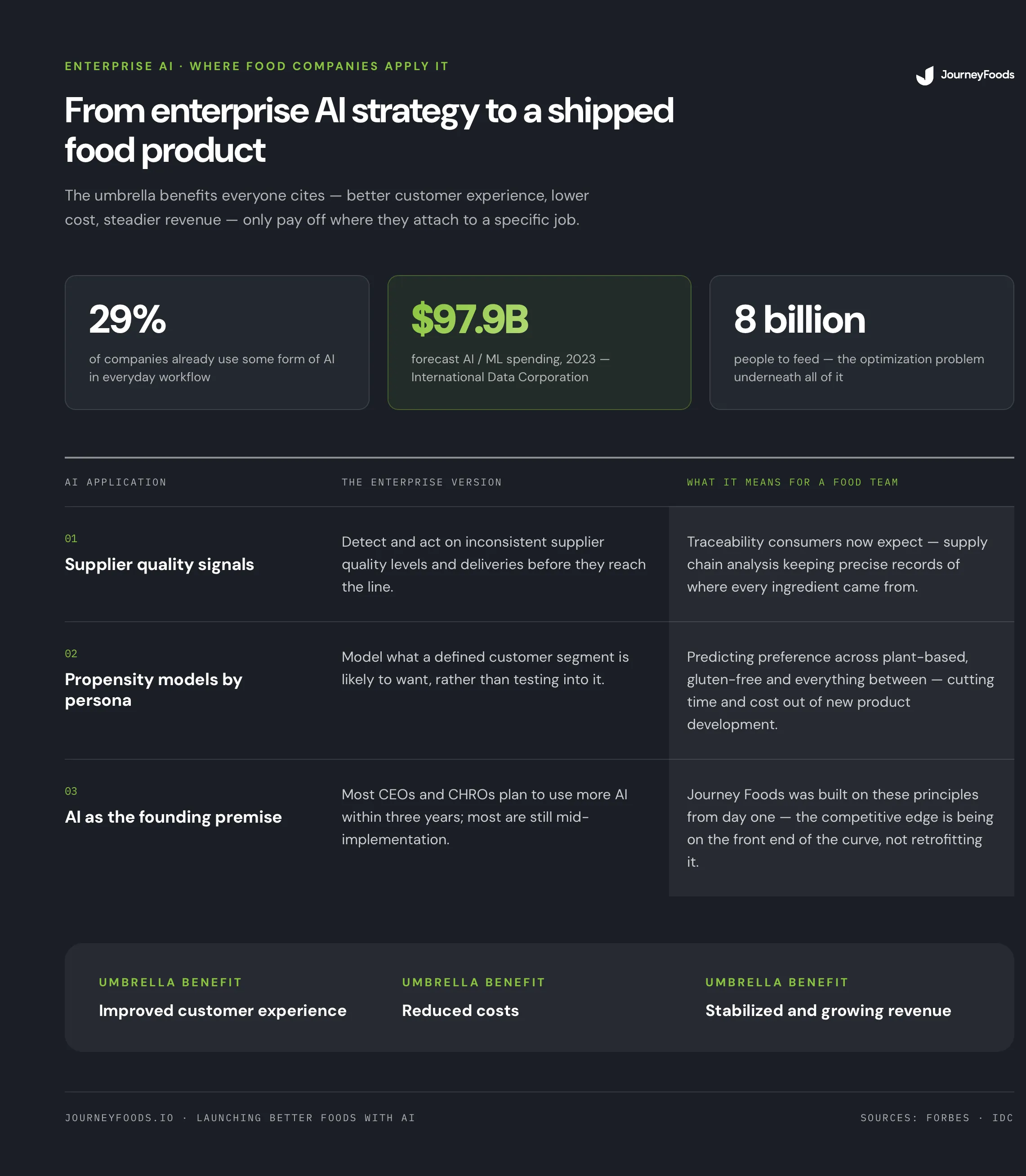Select the 8 billion people card
Viewport: 1026px width, 1176px height.
click(x=862, y=343)
